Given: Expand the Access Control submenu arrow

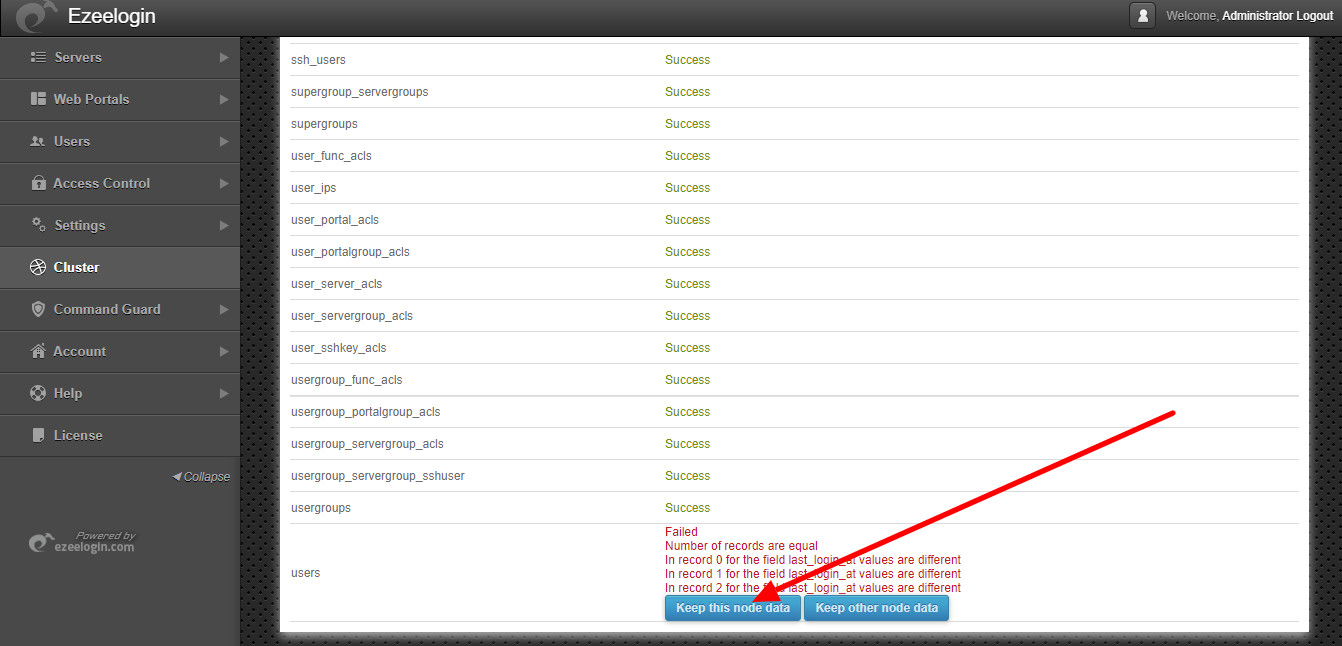Looking at the screenshot, I should pos(224,184).
